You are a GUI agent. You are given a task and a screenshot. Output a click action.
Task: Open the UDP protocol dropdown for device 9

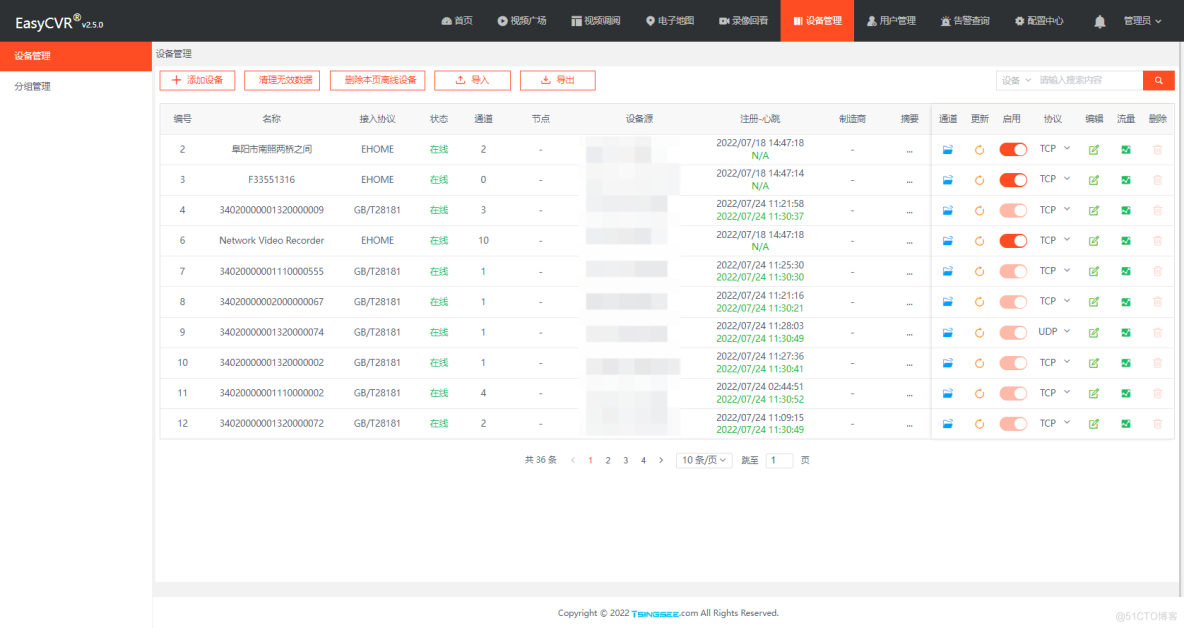point(1053,331)
